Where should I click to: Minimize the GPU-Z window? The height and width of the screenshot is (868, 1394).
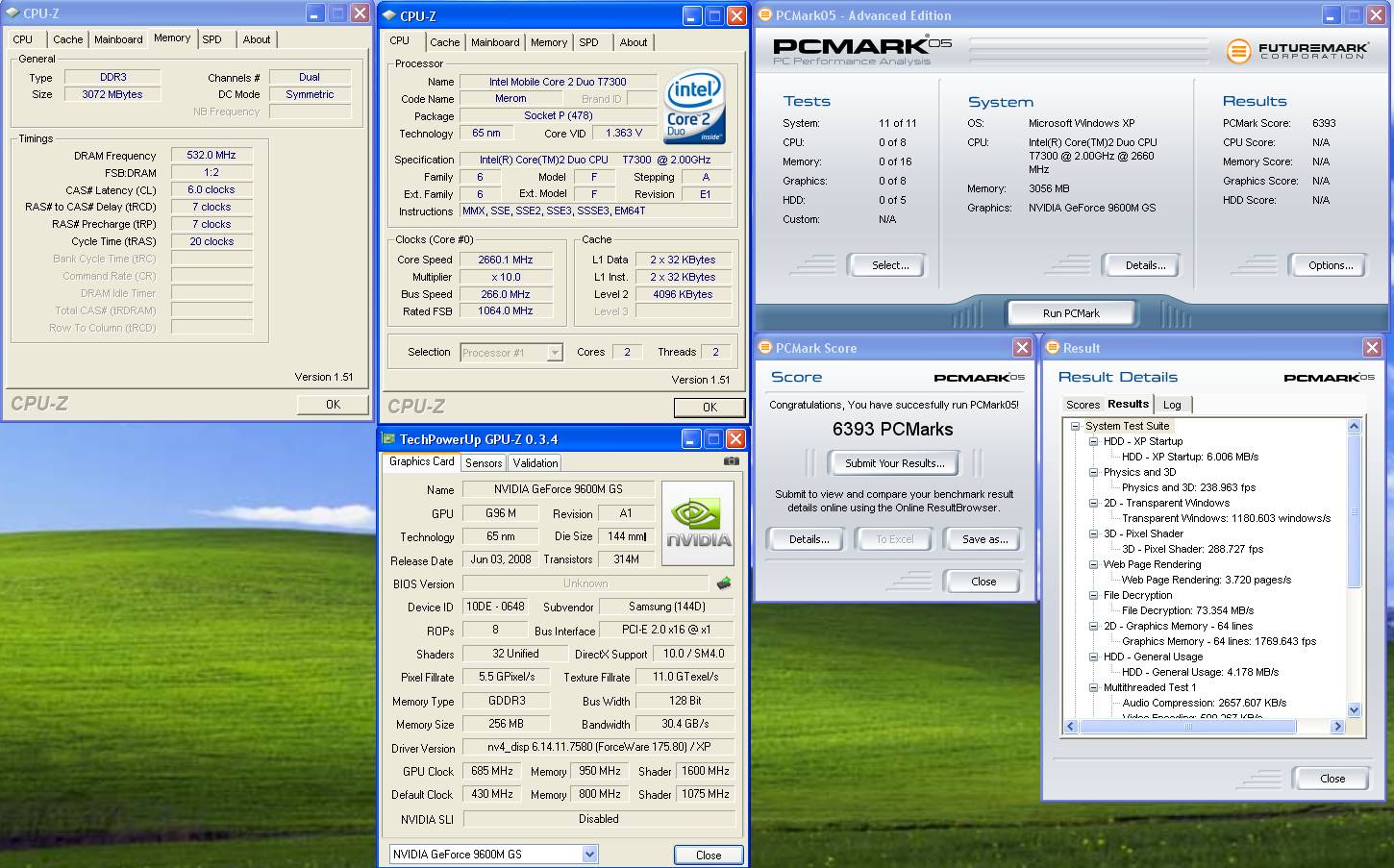(x=692, y=439)
